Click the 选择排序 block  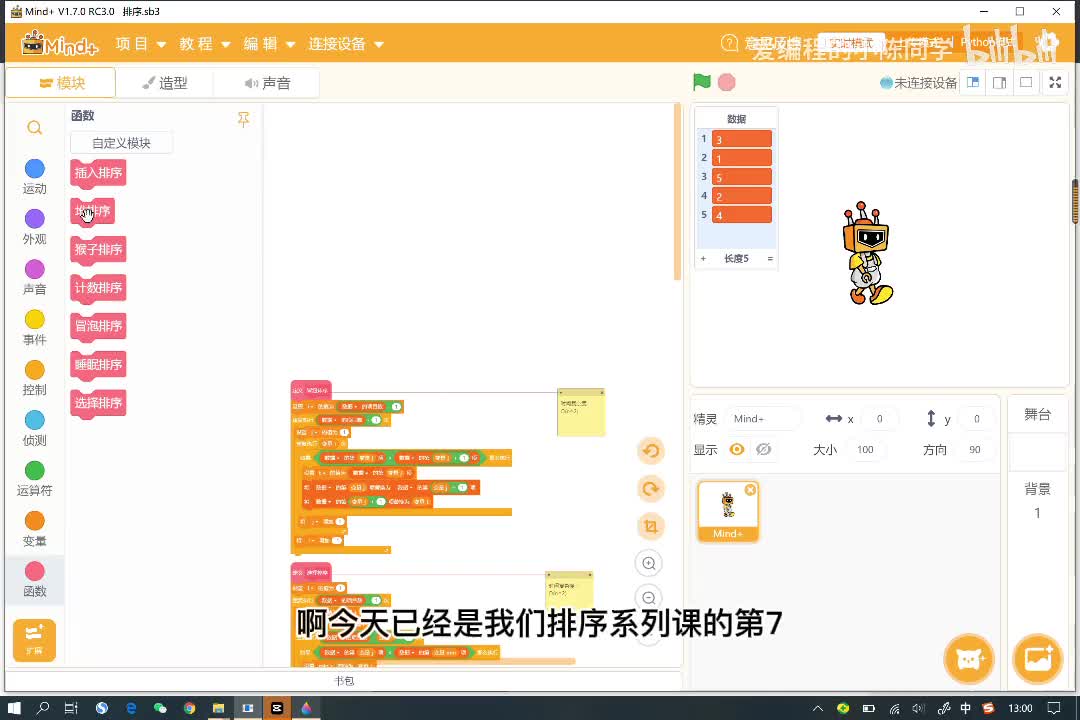[x=98, y=403]
